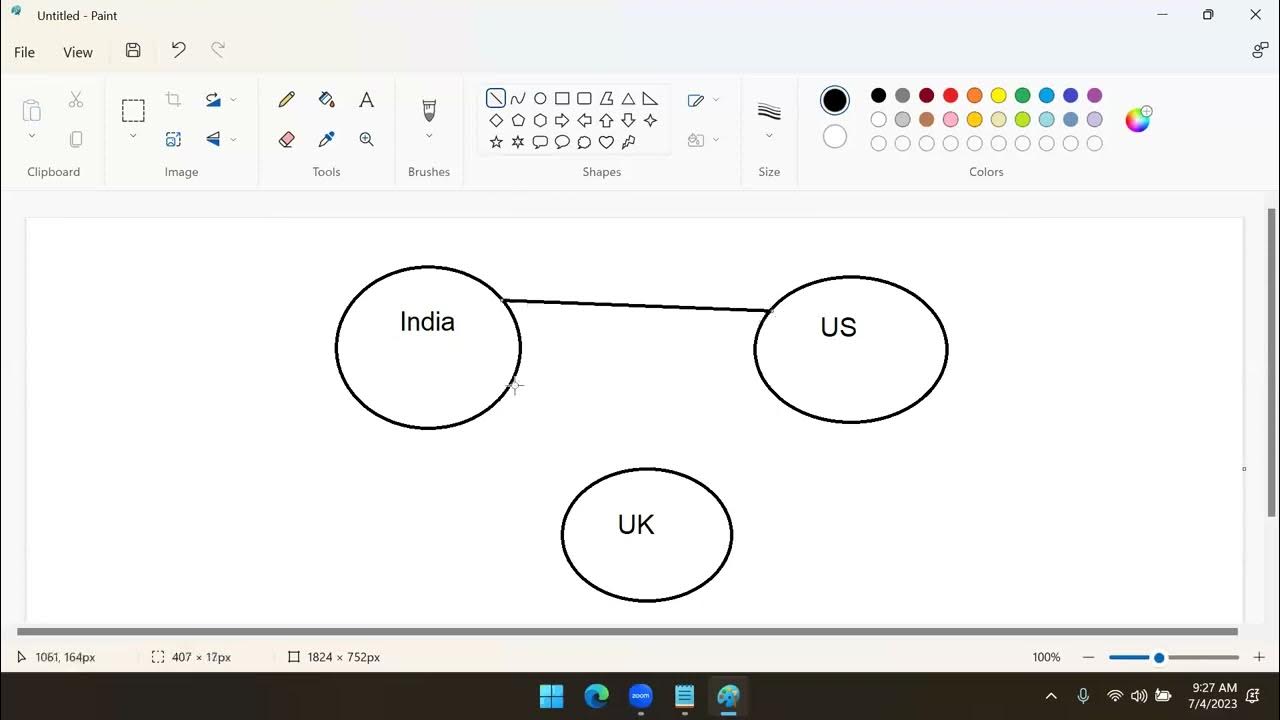Choose the Color 1 black circle

pos(835,100)
